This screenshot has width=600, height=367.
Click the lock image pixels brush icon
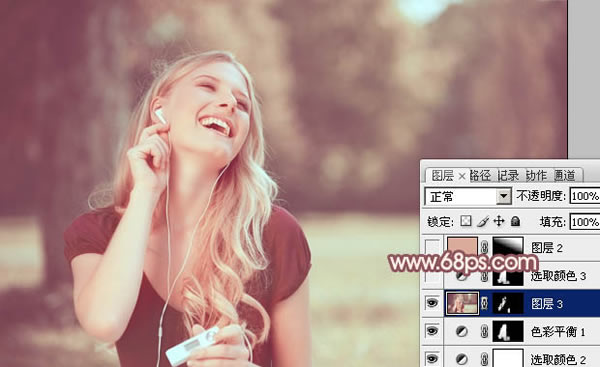point(483,221)
